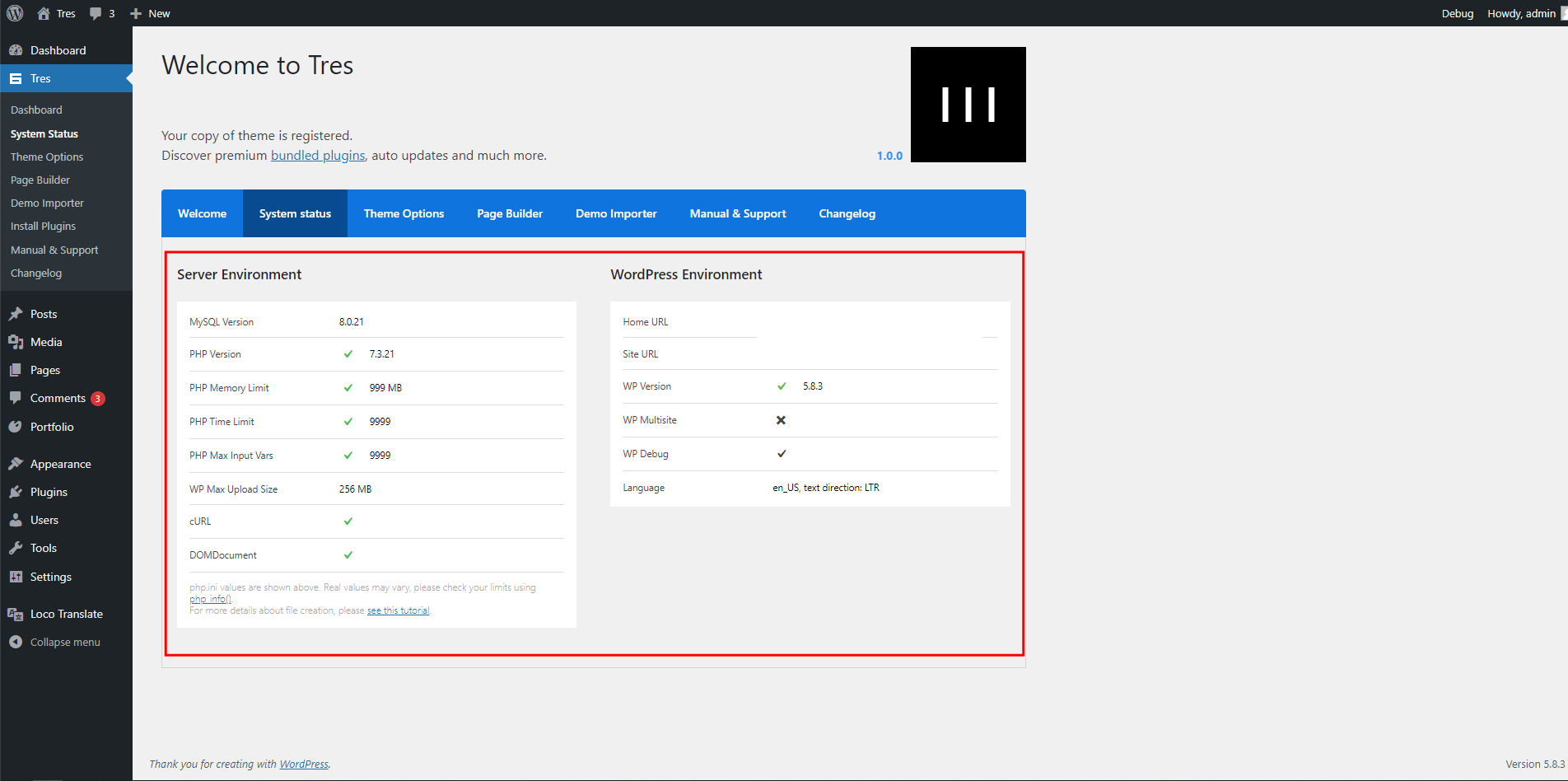Open Demo Importer in the sidebar submenu
The image size is (1568, 781).
tap(47, 203)
